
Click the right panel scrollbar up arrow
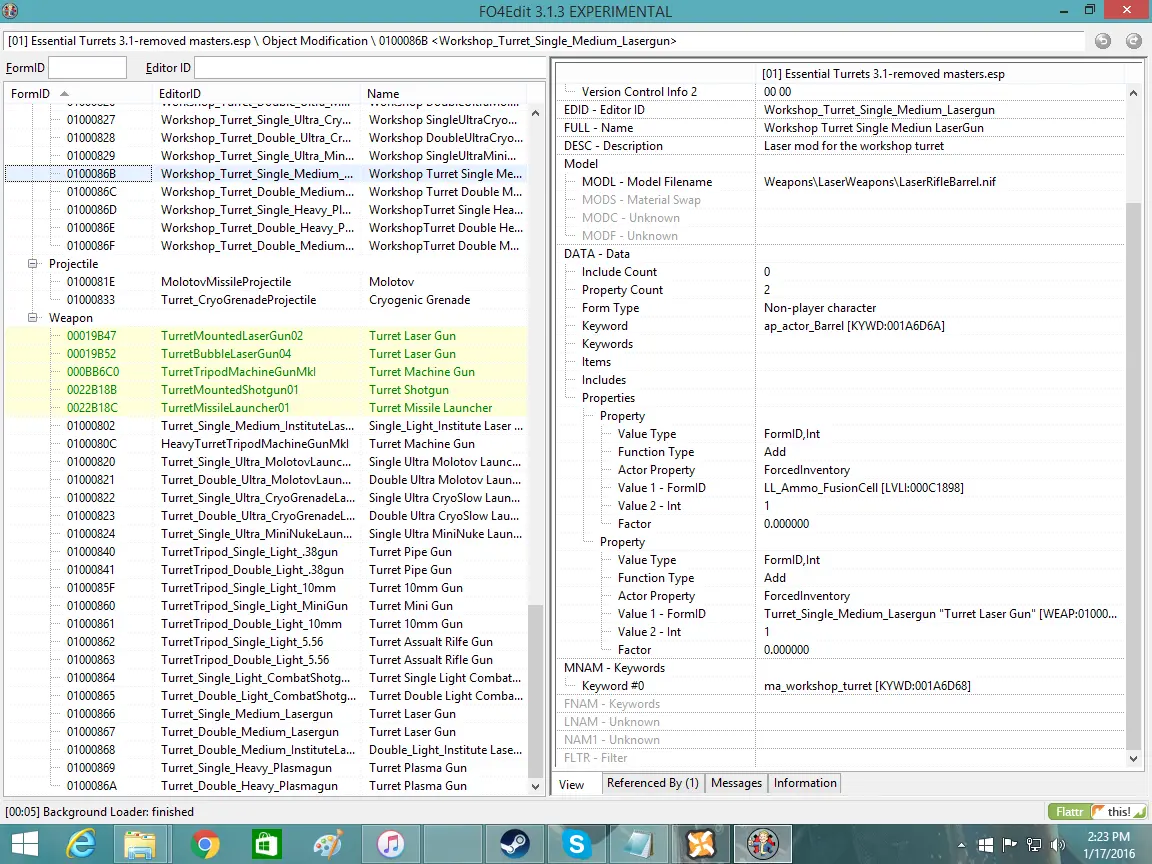click(1133, 93)
